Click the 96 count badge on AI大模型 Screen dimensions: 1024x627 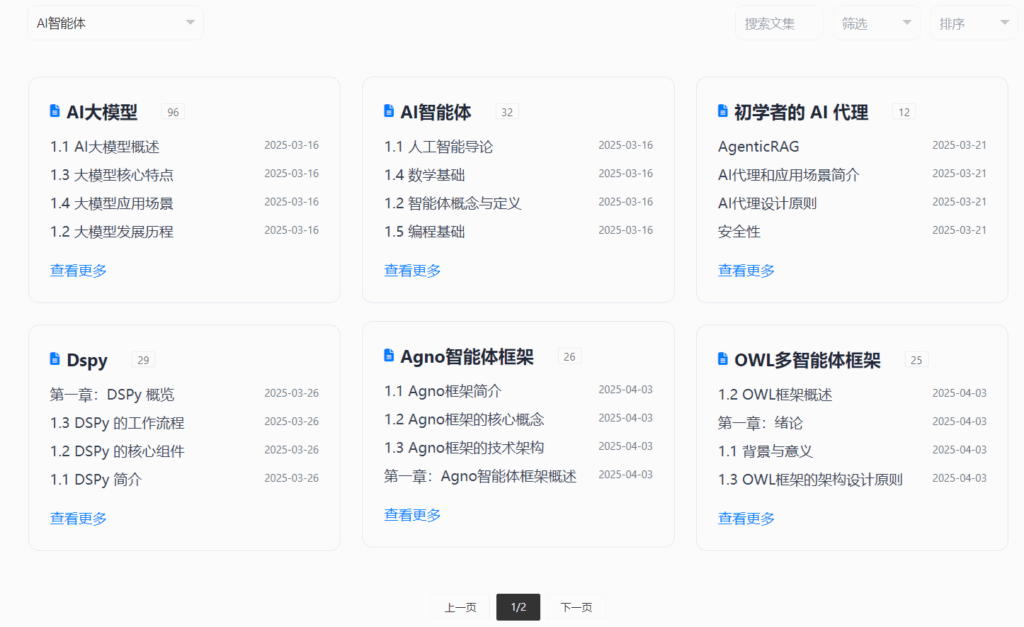click(173, 112)
